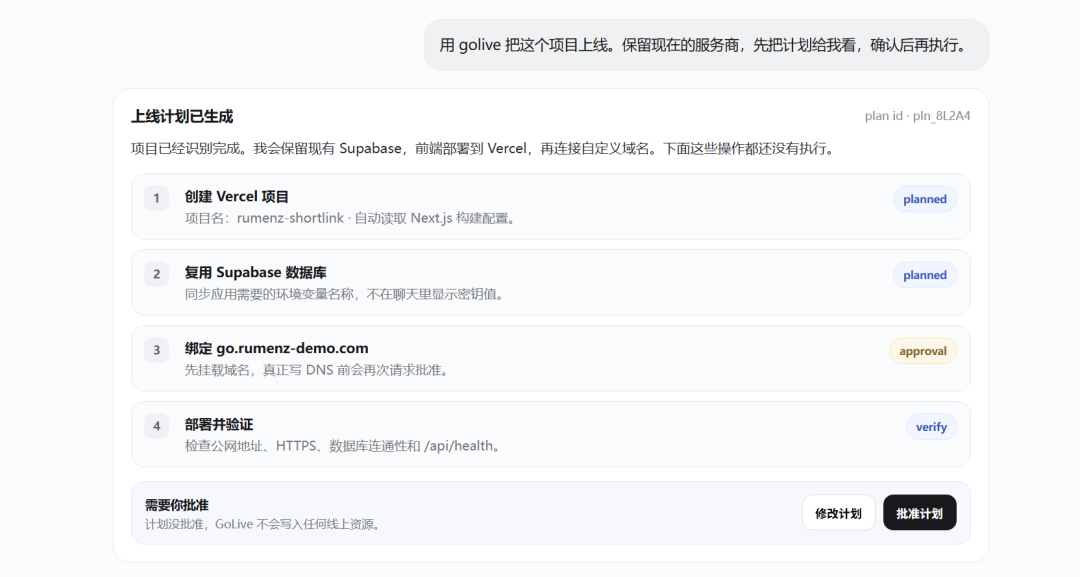The width and height of the screenshot is (1080, 577).
Task: Click the 批准计划 button
Action: tap(920, 513)
